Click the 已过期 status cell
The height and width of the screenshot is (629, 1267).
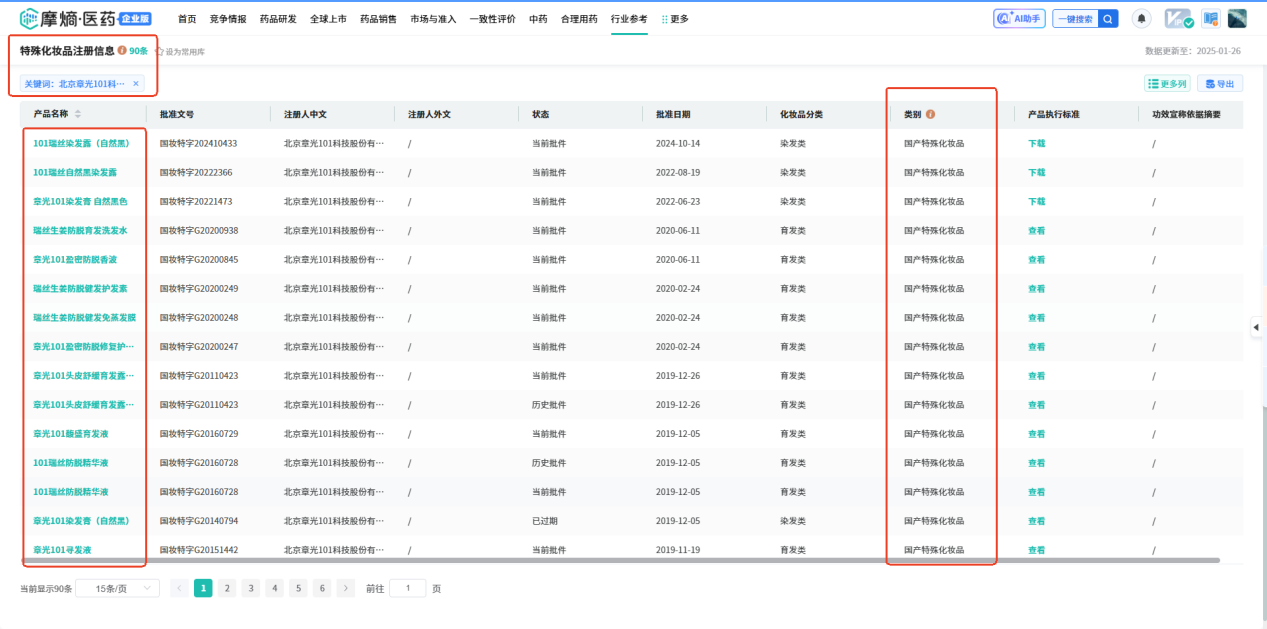coord(545,521)
